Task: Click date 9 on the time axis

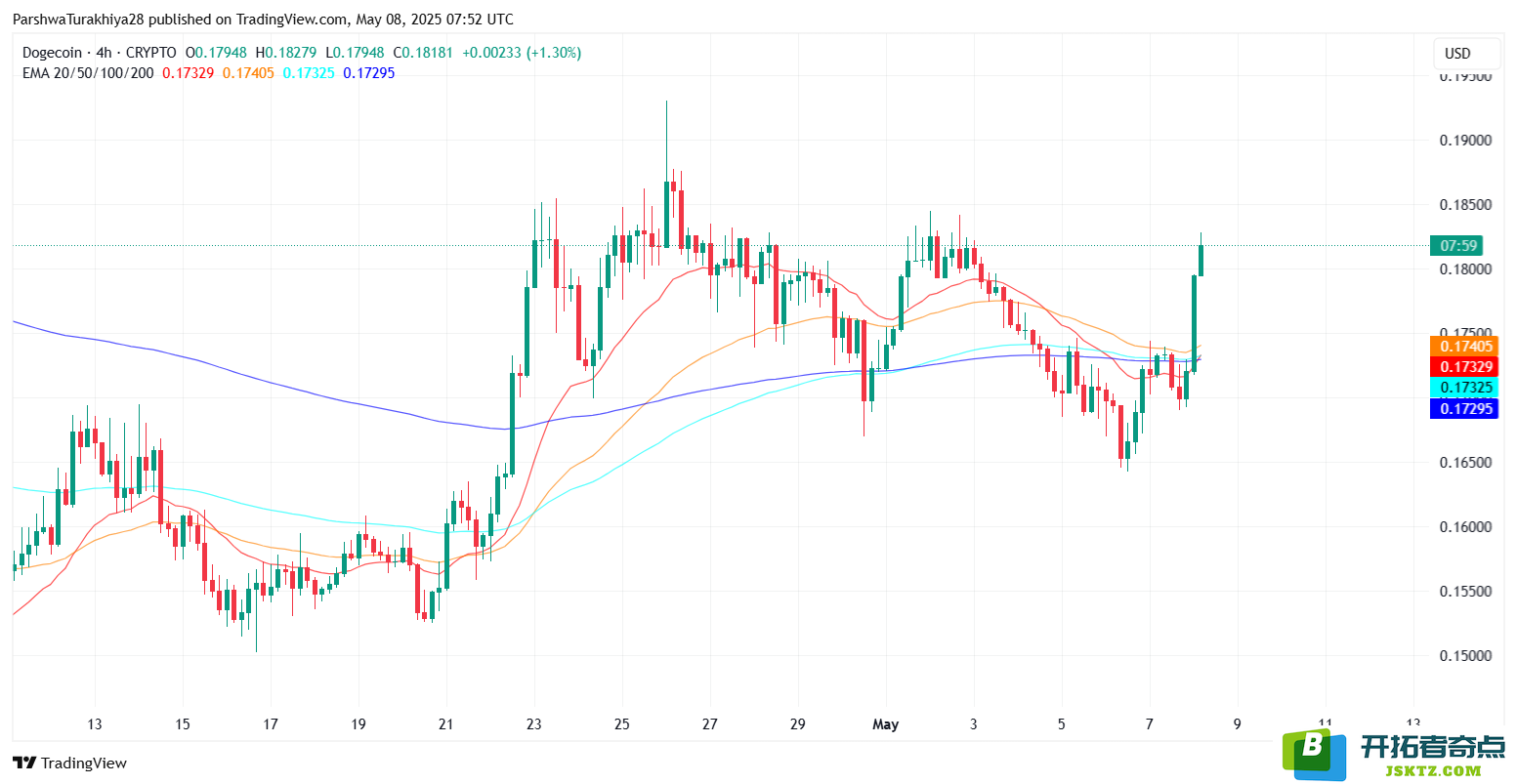Action: point(1238,724)
